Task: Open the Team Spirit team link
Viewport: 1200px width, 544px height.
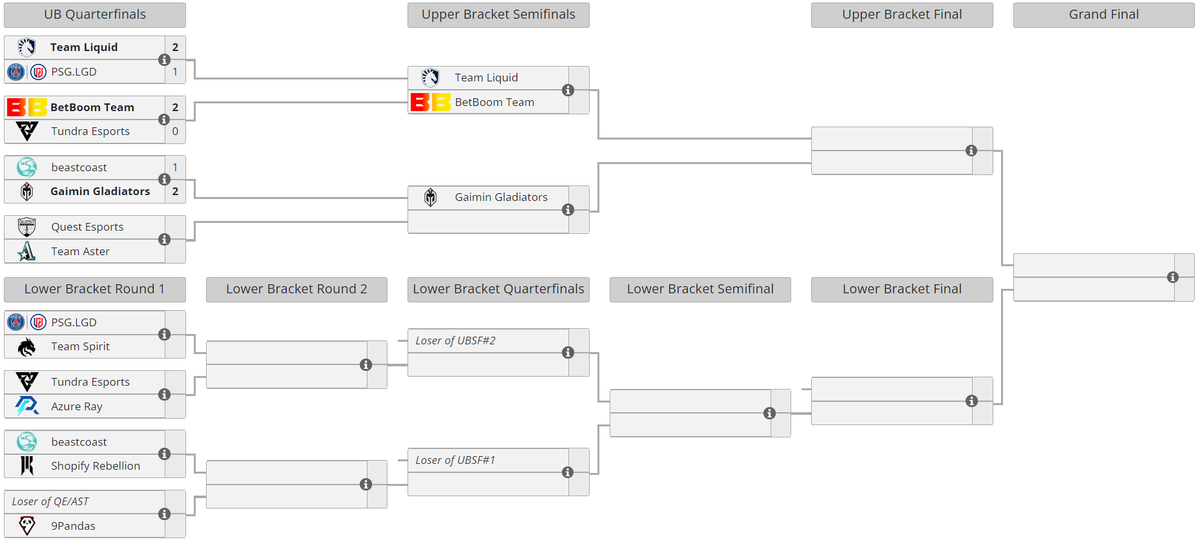Action: 81,346
